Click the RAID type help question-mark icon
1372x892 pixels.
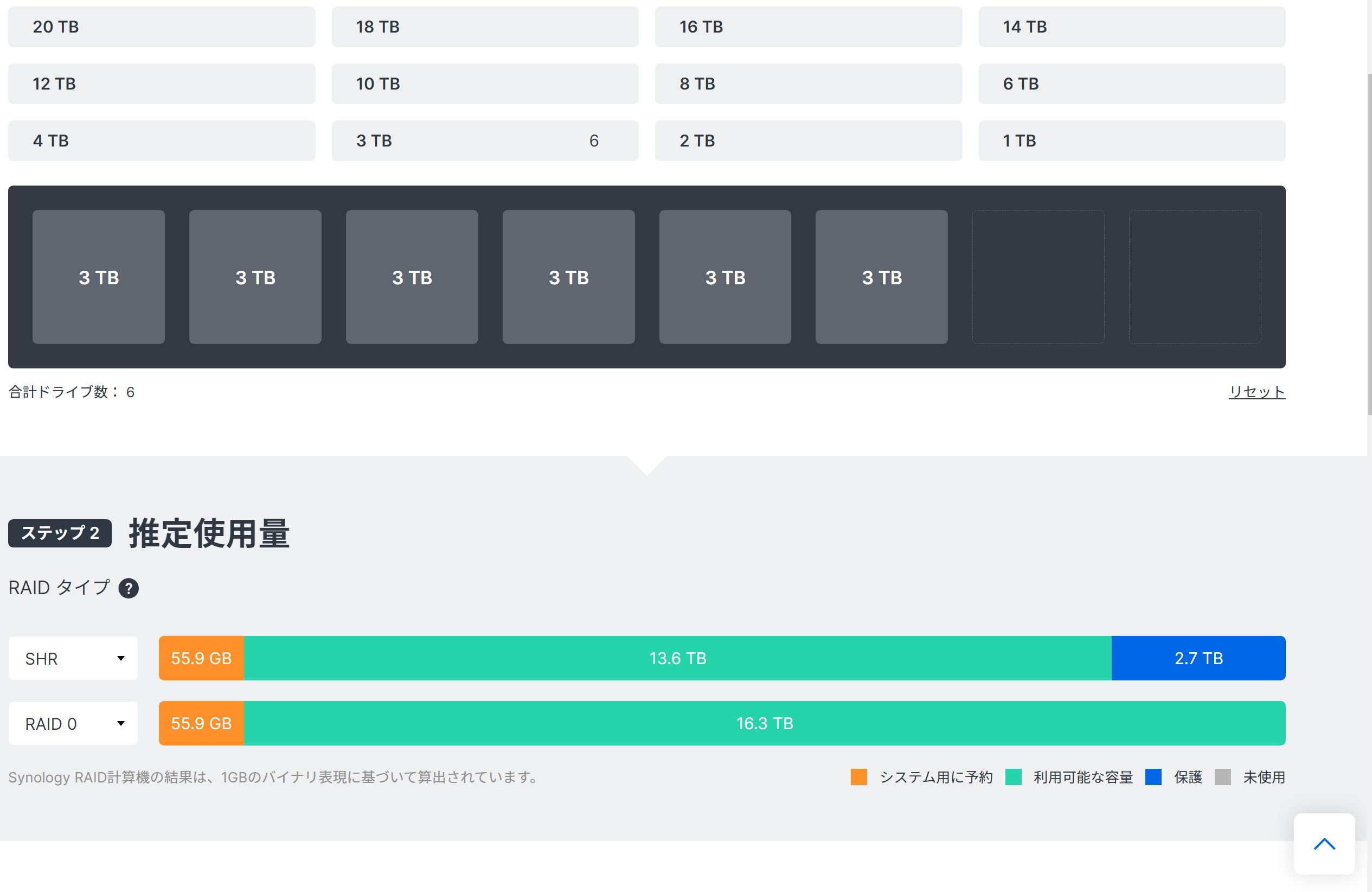[128, 588]
